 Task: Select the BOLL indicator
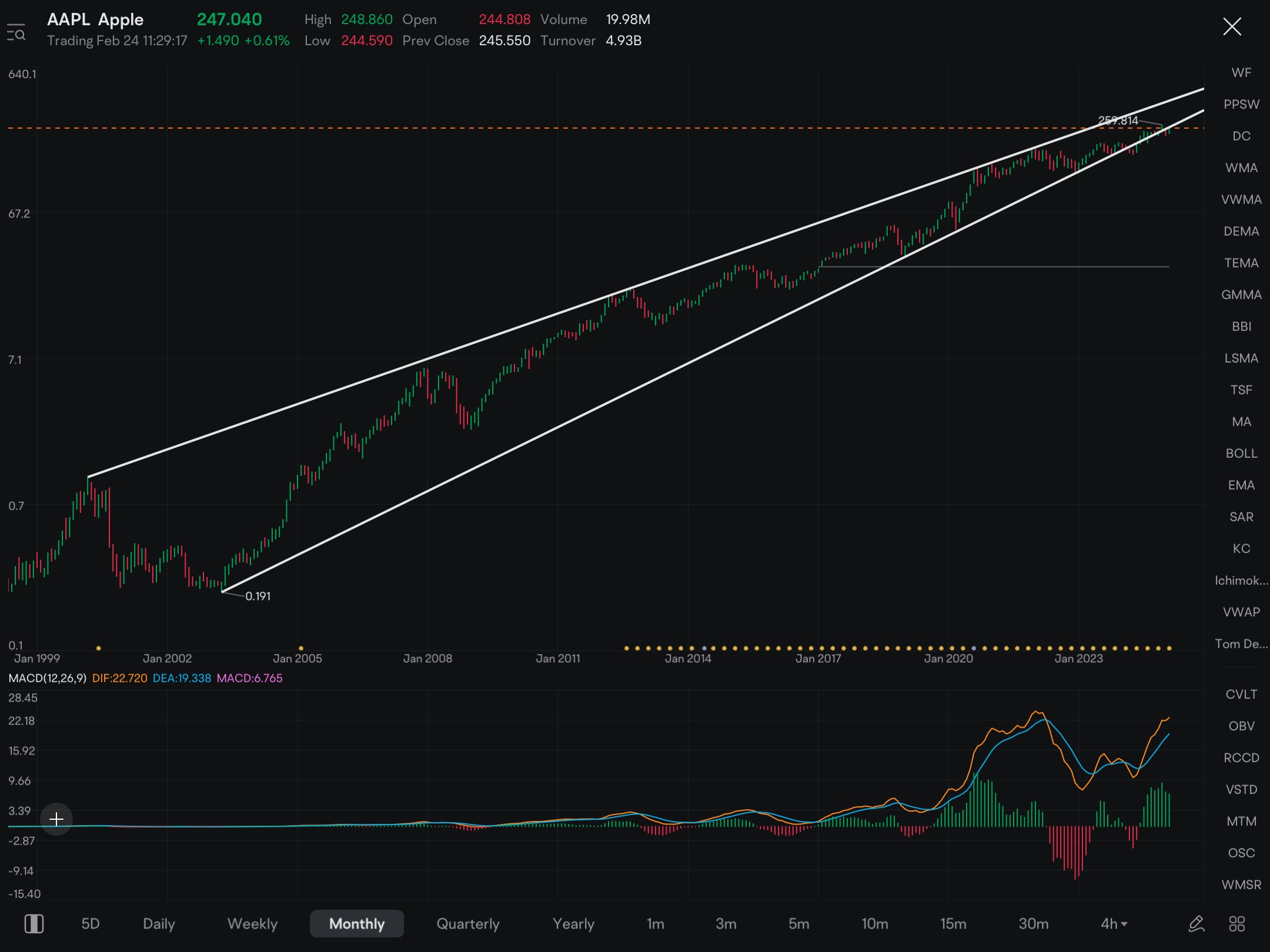pyautogui.click(x=1241, y=453)
